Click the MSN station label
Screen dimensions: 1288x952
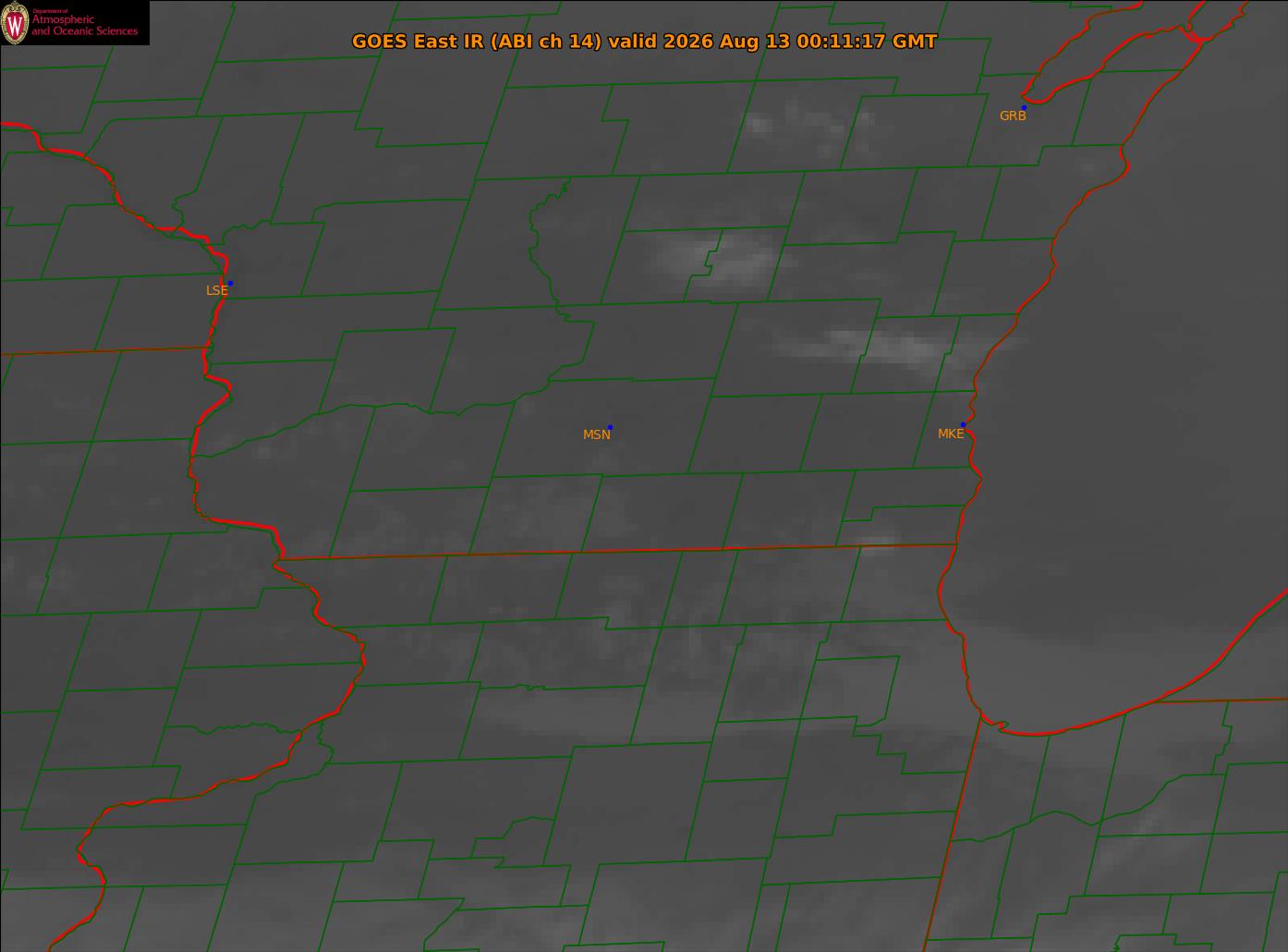597,434
